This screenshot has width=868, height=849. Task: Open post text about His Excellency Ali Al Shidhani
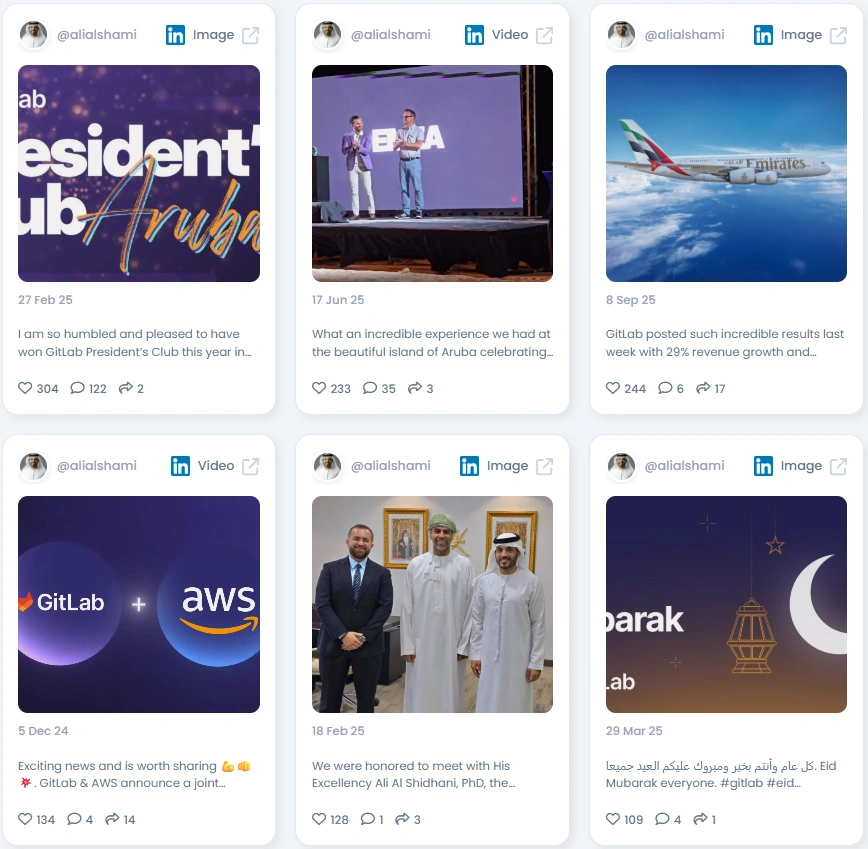414,774
